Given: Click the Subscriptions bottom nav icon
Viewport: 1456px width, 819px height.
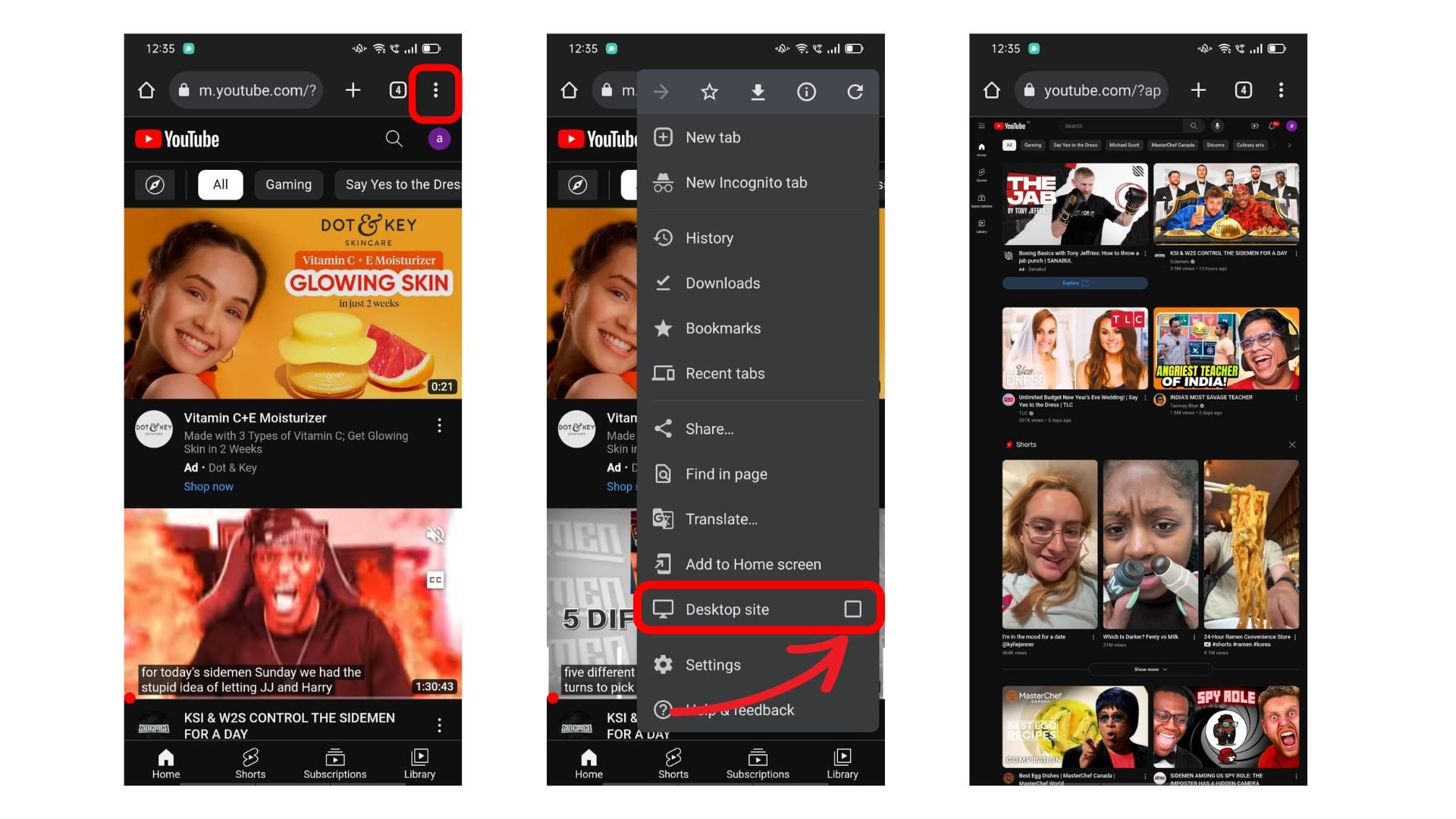Looking at the screenshot, I should pyautogui.click(x=335, y=762).
